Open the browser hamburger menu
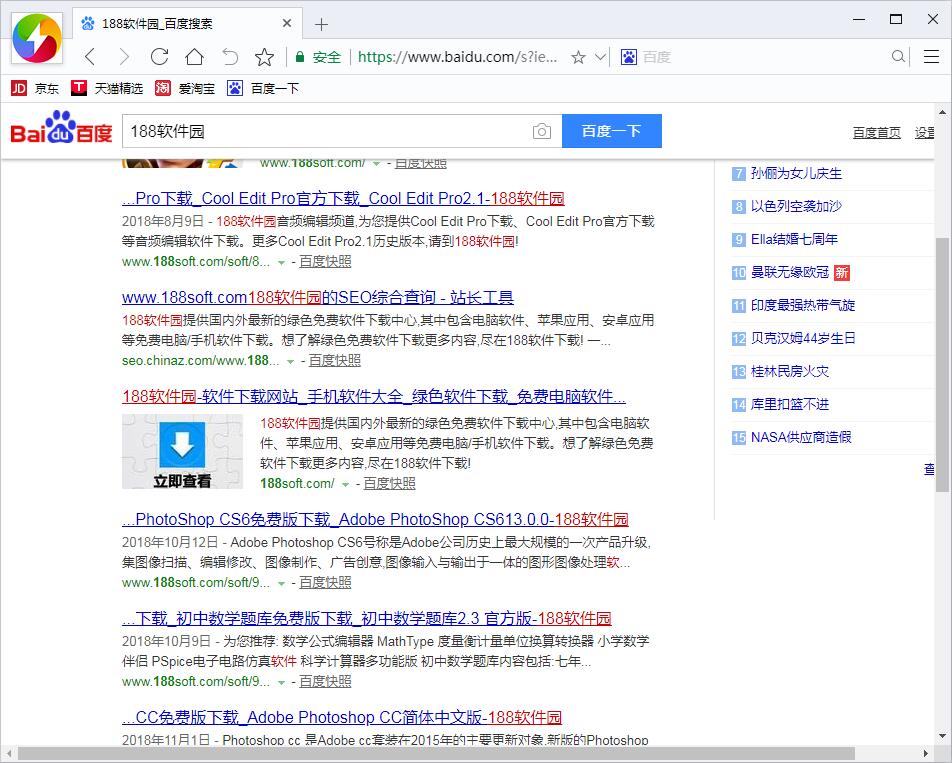 coord(930,57)
